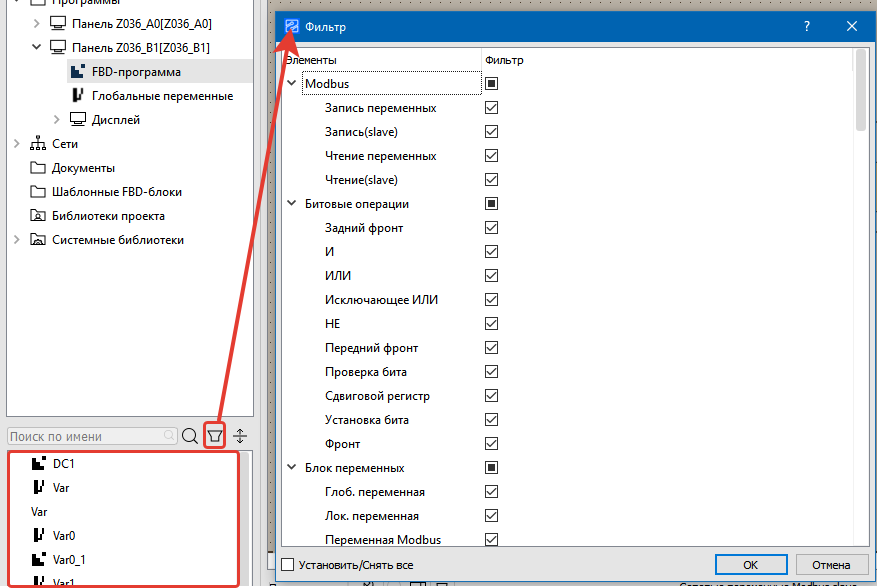Collapse the Modbus group
This screenshot has height=588, width=877.
[x=291, y=84]
